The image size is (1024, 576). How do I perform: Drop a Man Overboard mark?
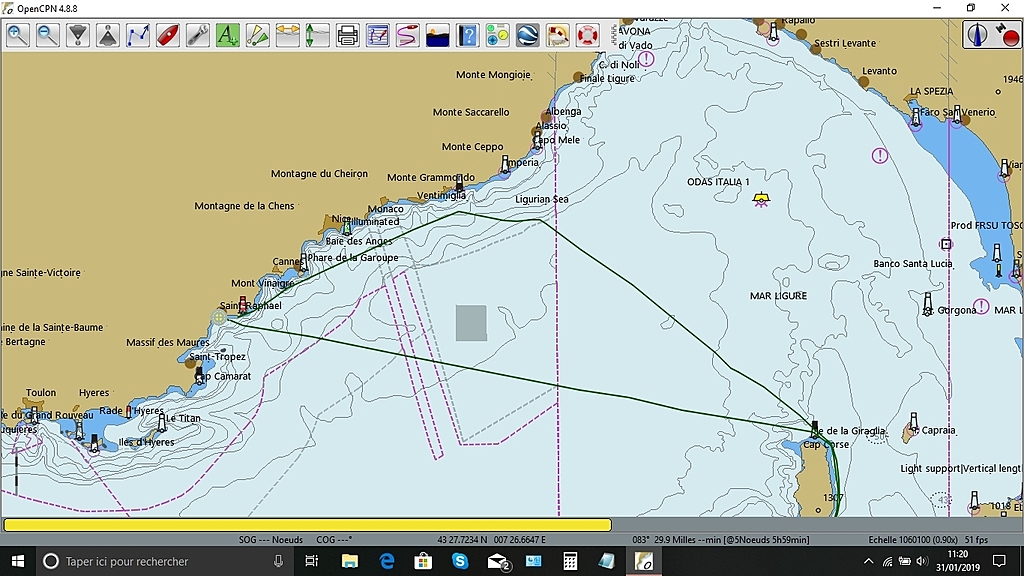coord(588,35)
